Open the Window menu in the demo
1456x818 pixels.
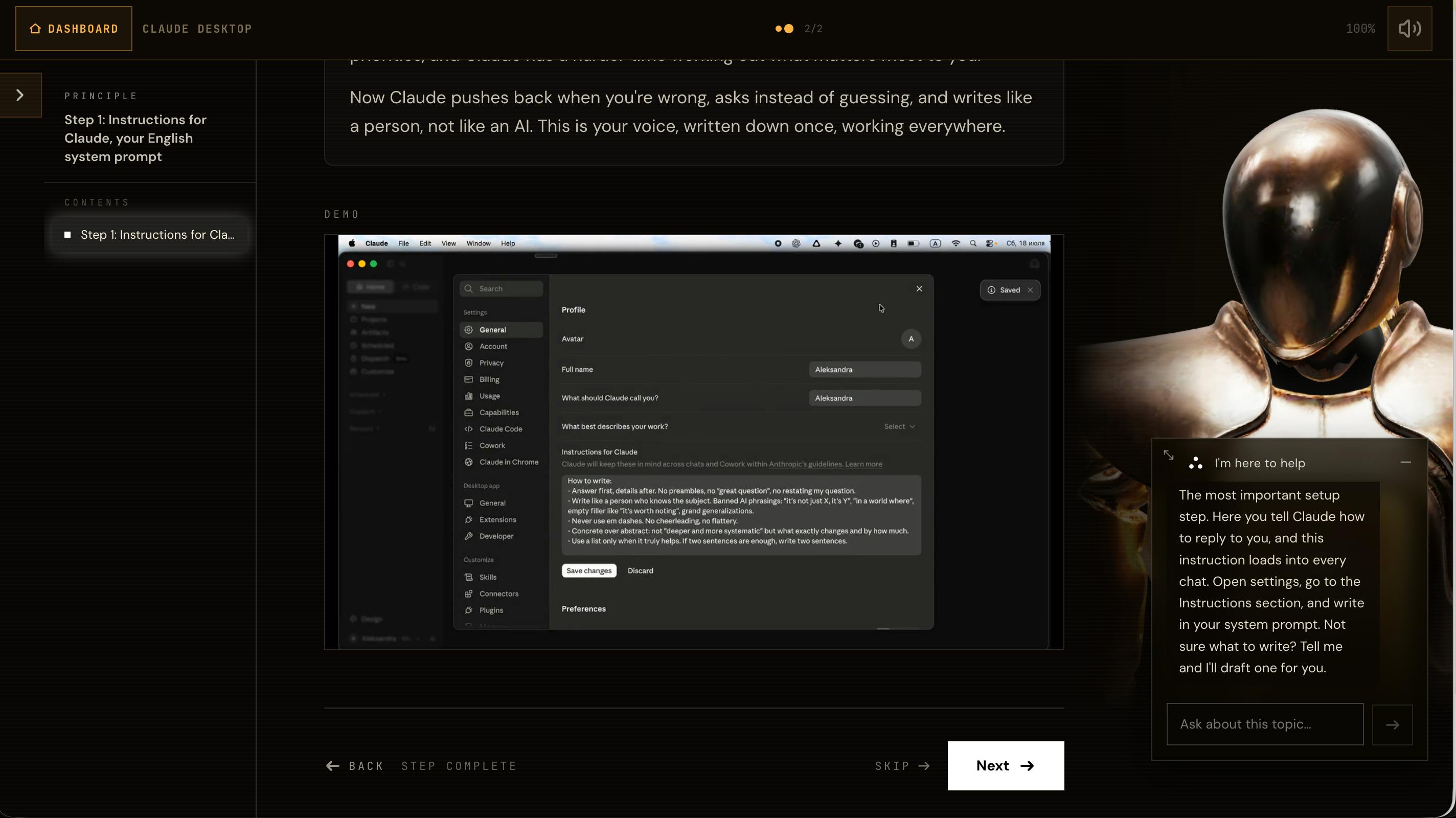click(478, 244)
